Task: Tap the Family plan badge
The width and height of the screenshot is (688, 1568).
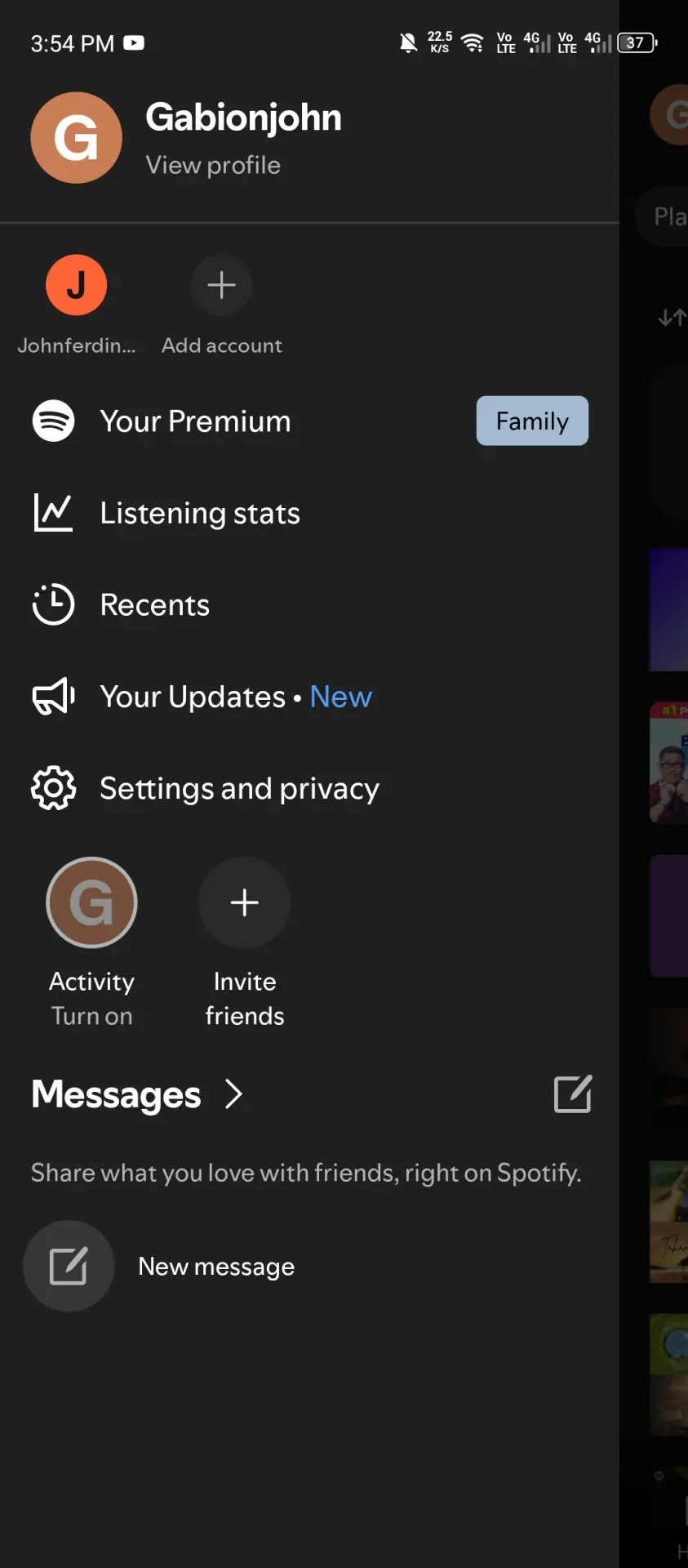Action: [532, 421]
